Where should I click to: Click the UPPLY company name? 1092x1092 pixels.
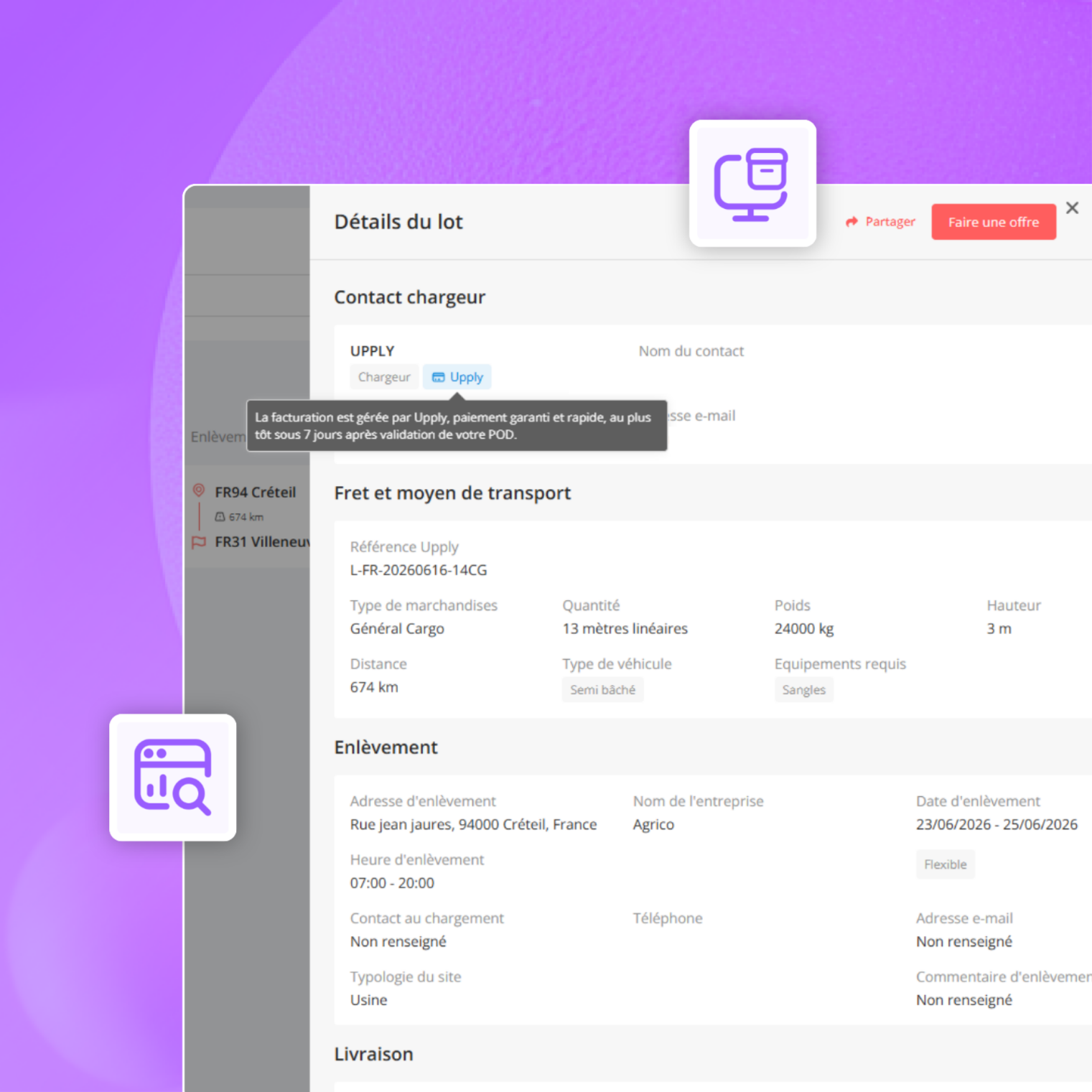(372, 351)
